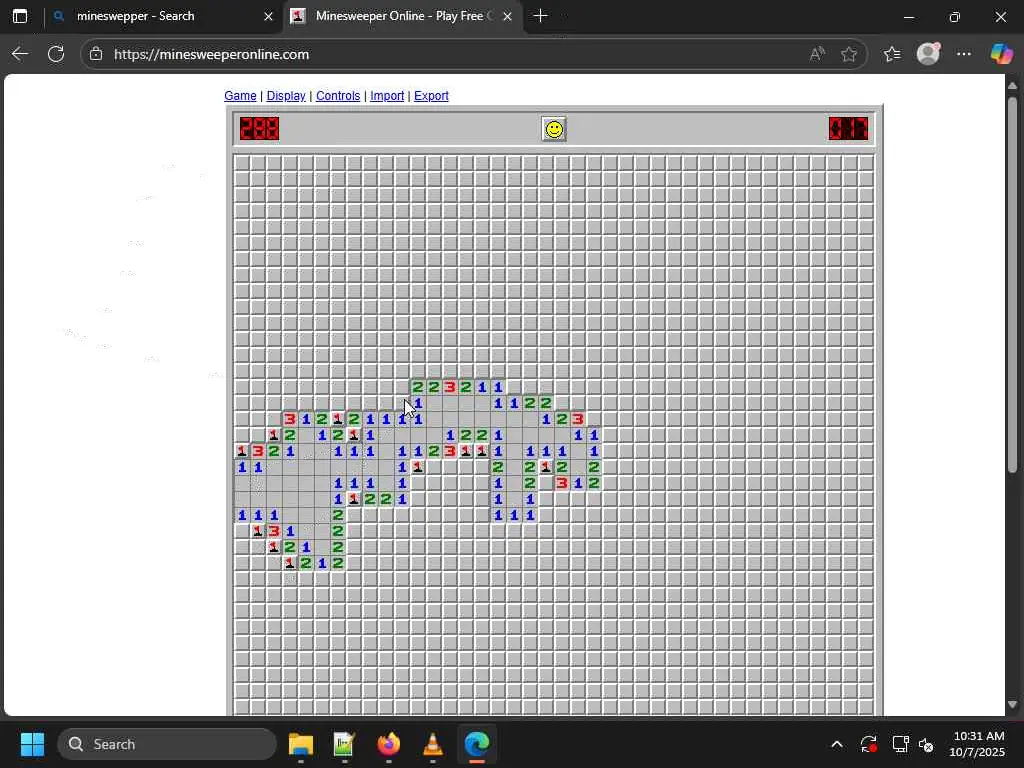Click the Import link
Viewport: 1024px width, 768px height.
[x=387, y=95]
